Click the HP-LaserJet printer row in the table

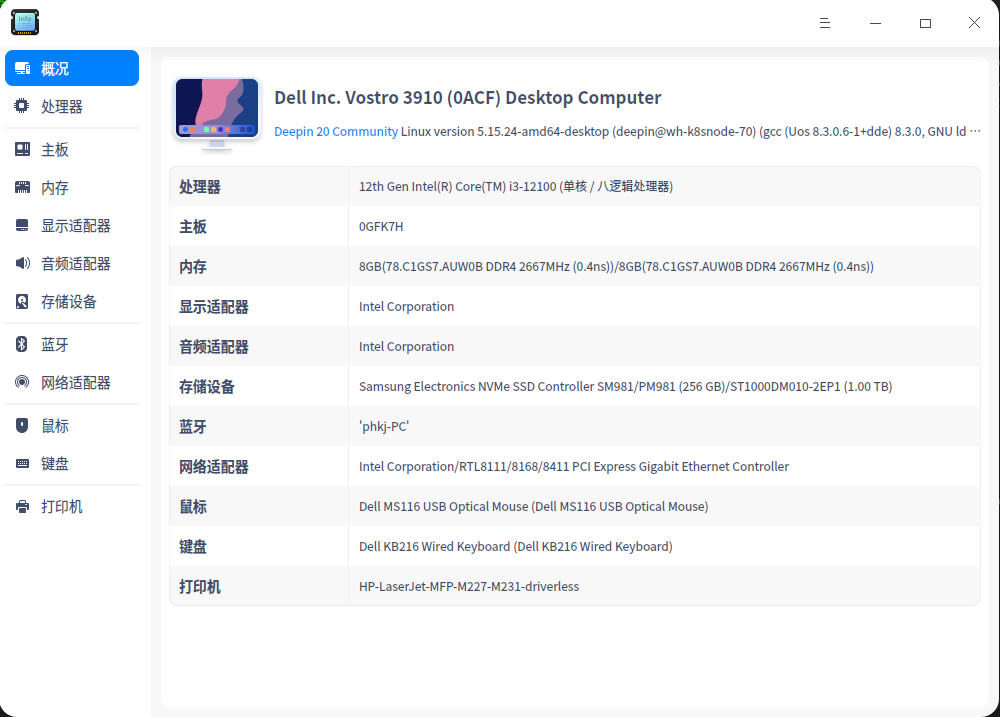click(575, 586)
